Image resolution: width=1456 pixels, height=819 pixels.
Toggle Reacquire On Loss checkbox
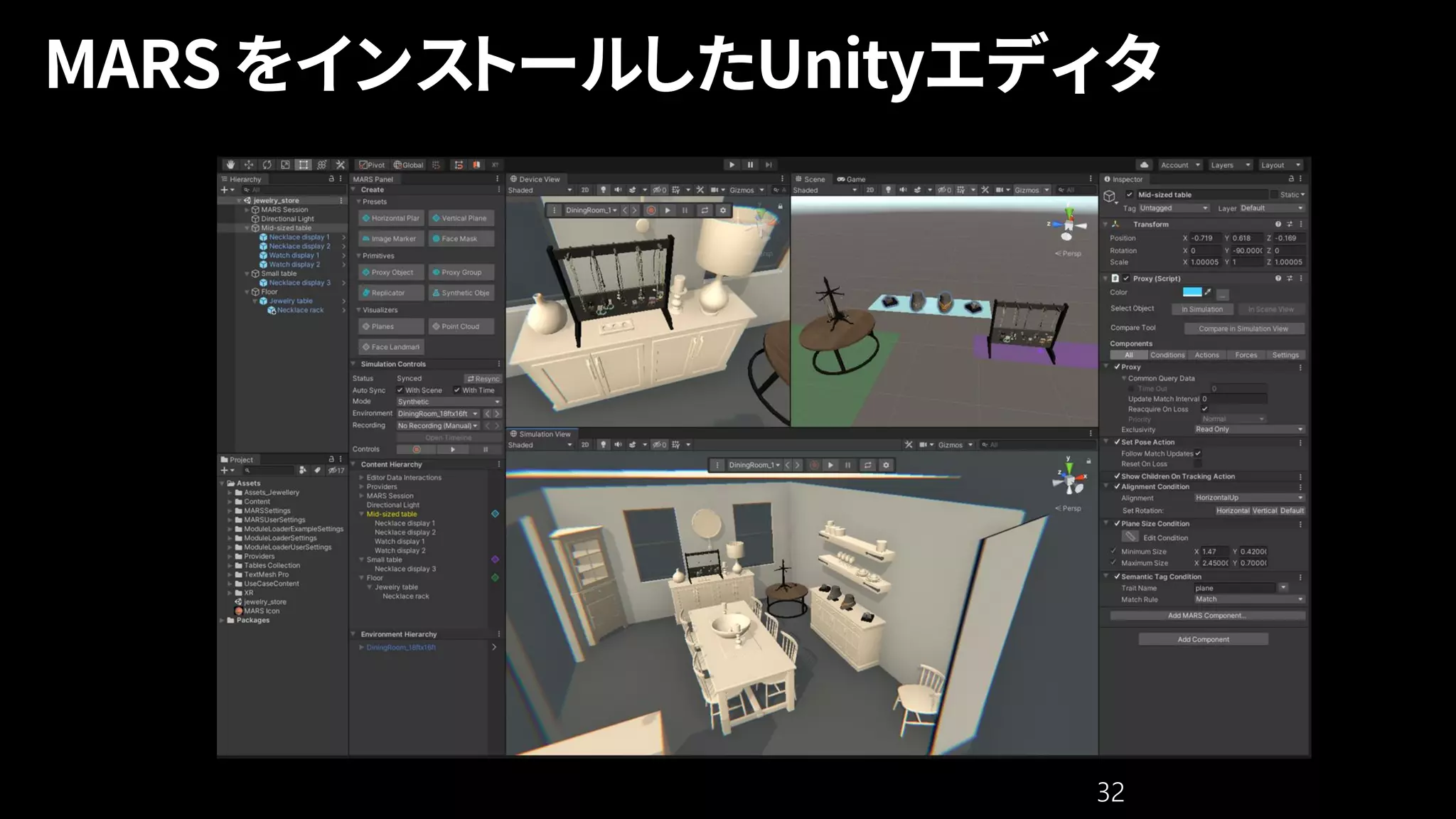coord(1204,409)
